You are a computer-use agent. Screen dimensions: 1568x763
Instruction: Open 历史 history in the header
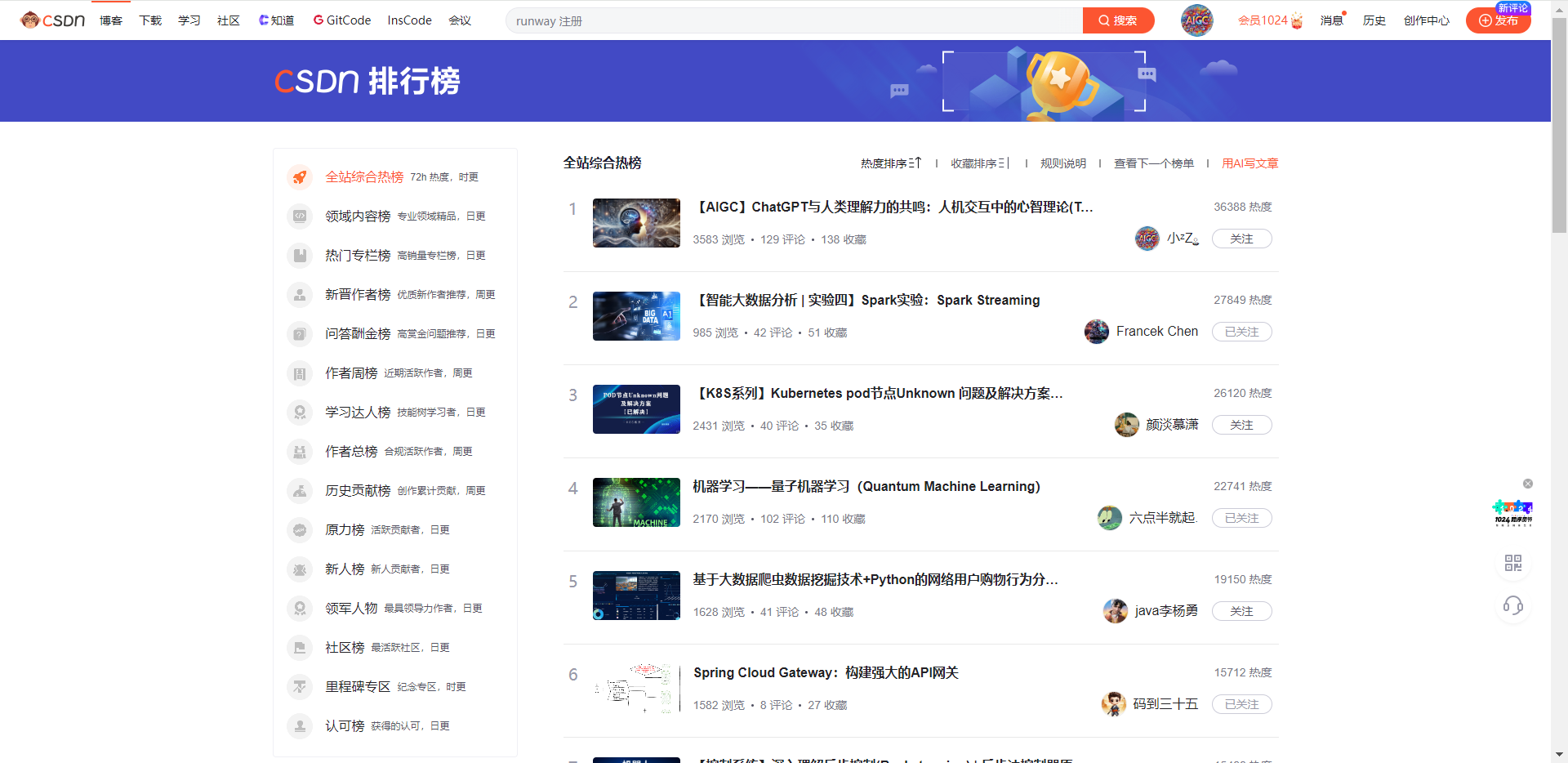(1374, 20)
